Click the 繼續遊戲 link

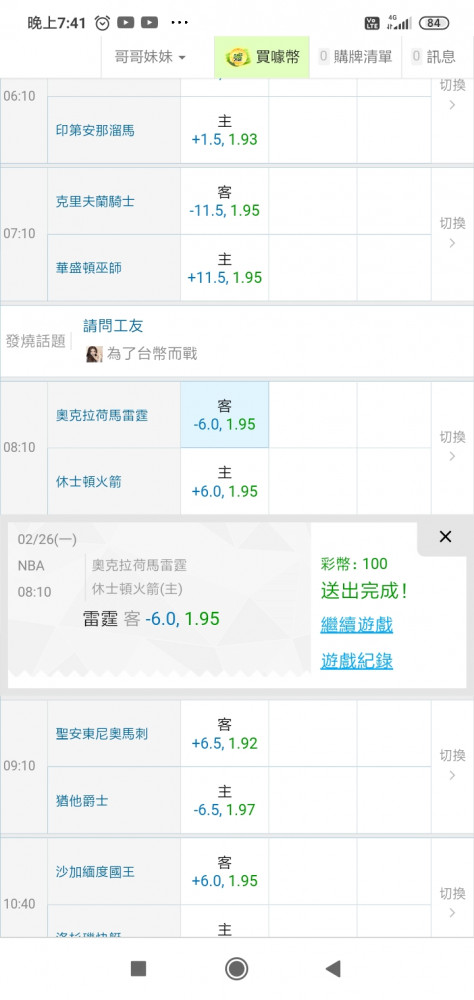(x=357, y=624)
